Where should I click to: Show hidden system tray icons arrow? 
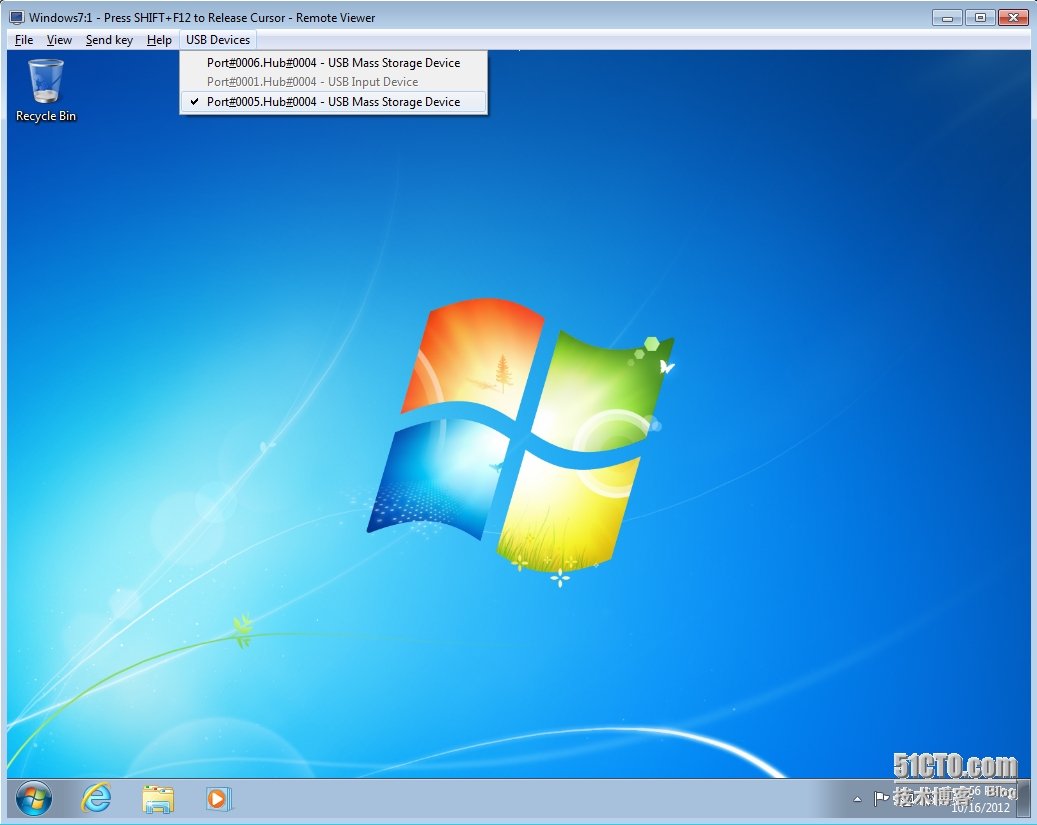coord(857,799)
